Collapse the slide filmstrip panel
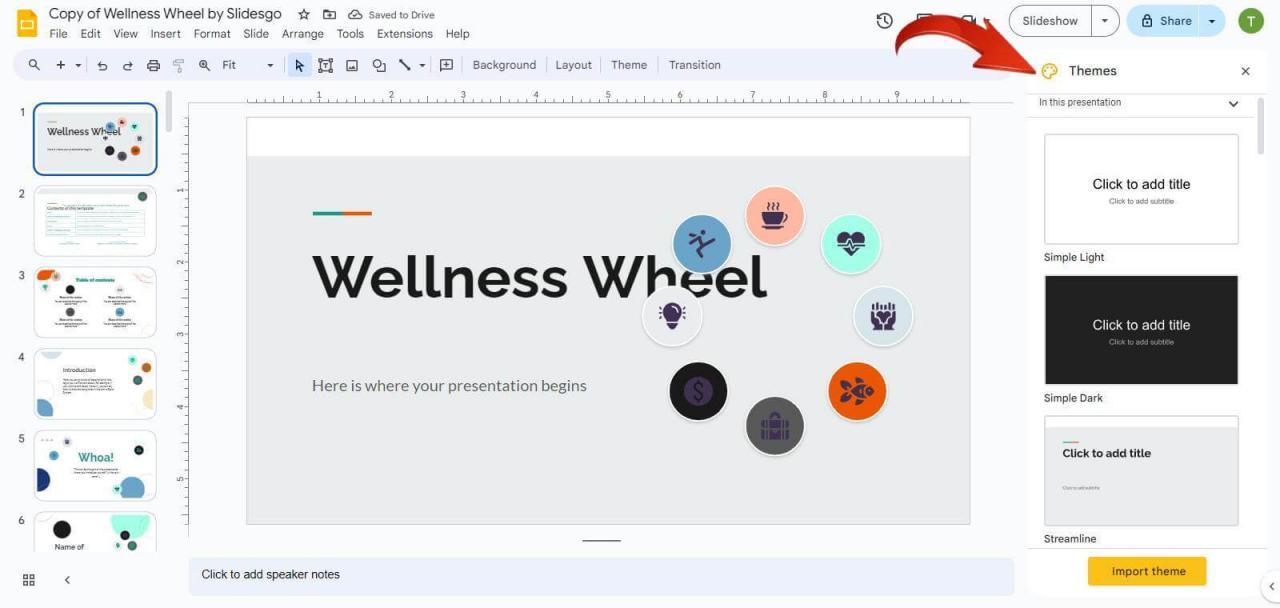Screen dimensions: 1280x608 (66, 579)
